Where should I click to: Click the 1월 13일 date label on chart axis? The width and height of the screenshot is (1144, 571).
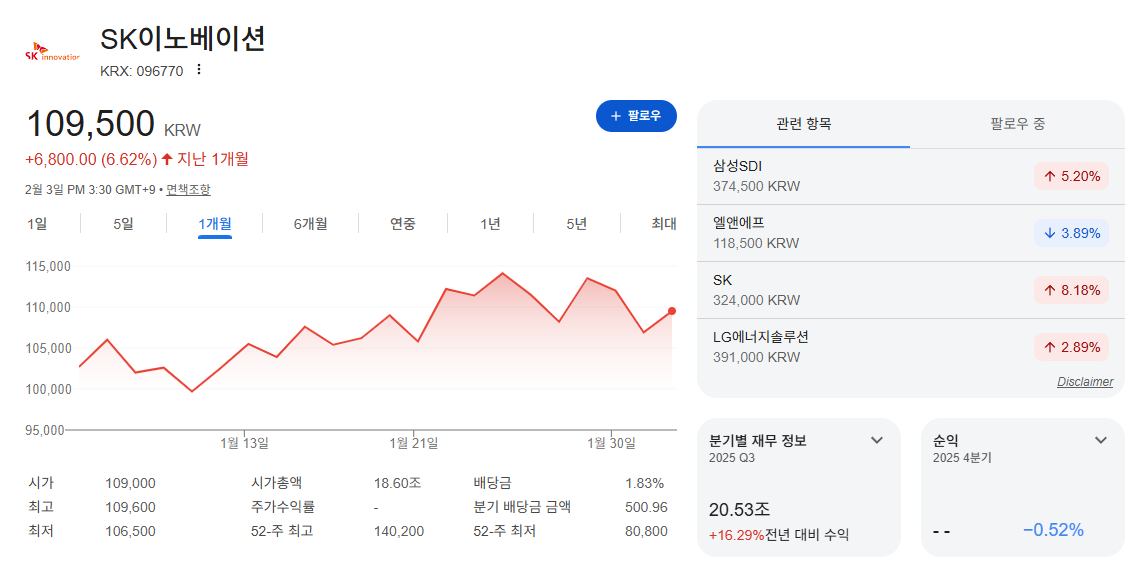244,443
